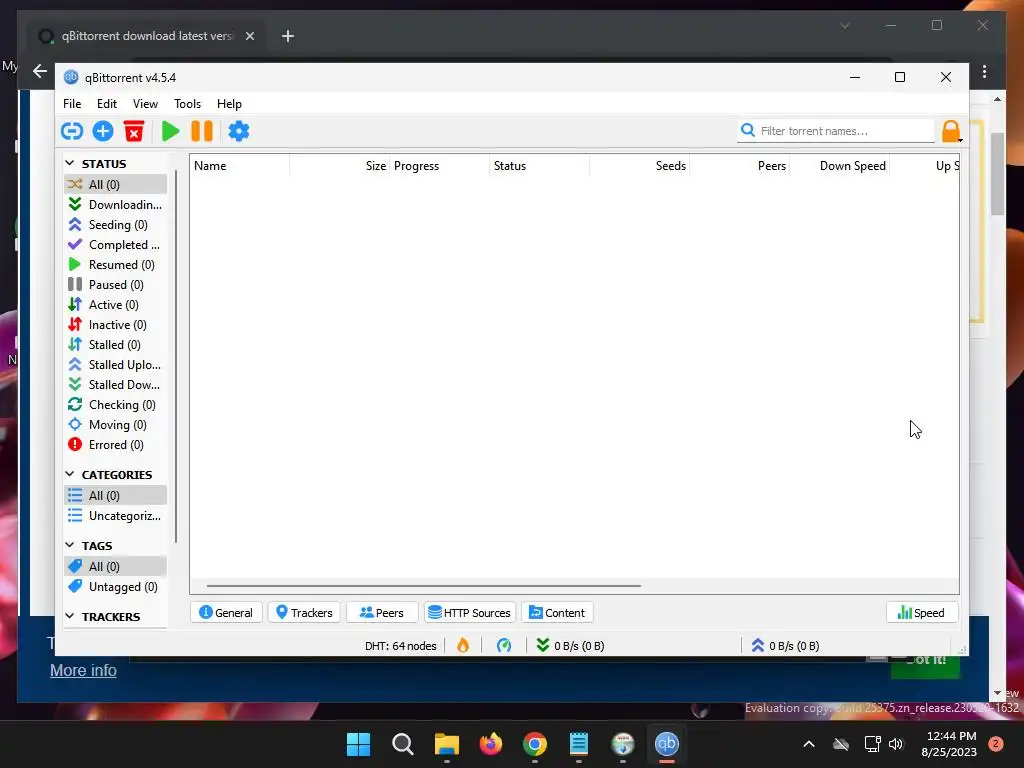This screenshot has height=768, width=1024.
Task: Toggle alternative speed limits gauge icon
Action: (x=504, y=645)
